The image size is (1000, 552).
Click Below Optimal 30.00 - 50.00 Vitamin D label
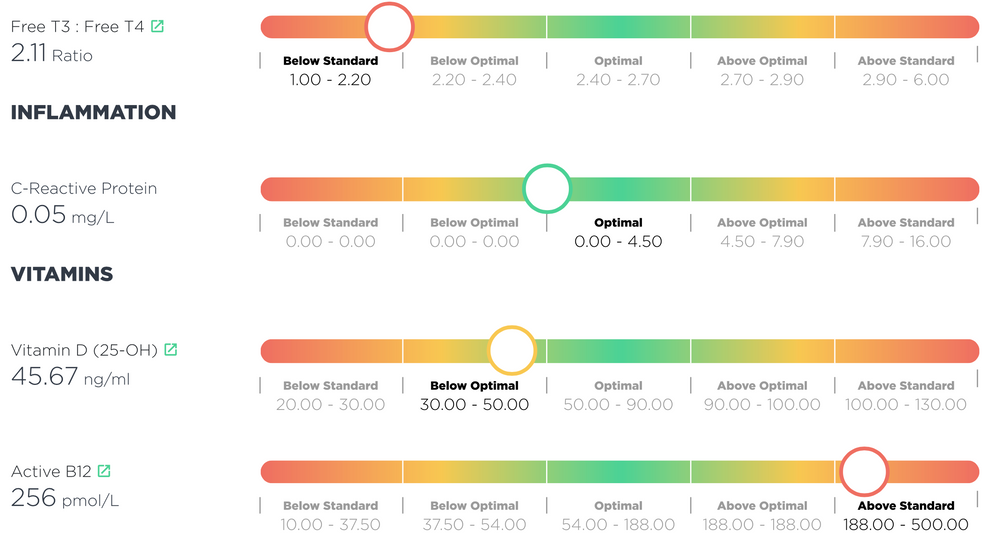pos(474,395)
